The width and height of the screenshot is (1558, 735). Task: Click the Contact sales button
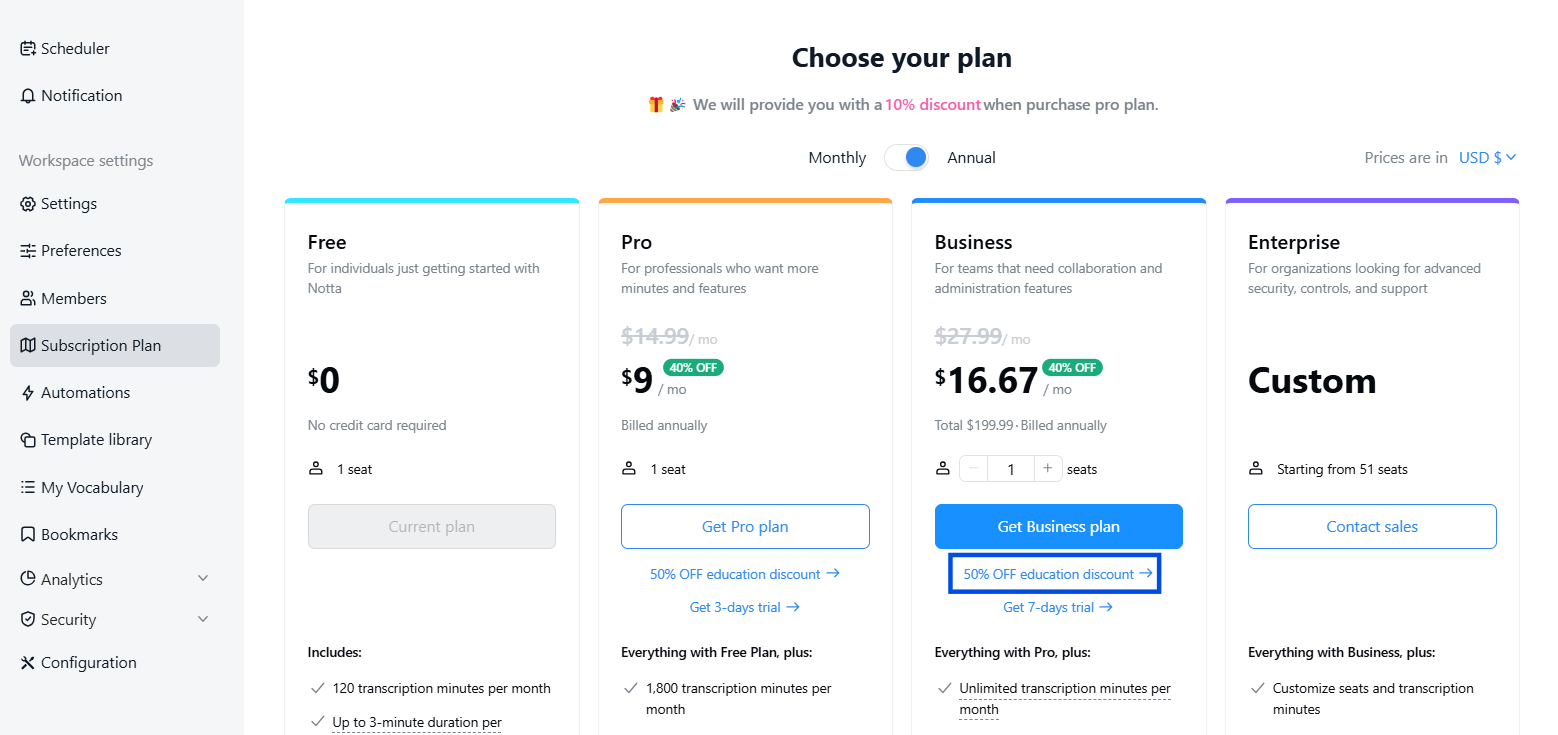click(1372, 526)
